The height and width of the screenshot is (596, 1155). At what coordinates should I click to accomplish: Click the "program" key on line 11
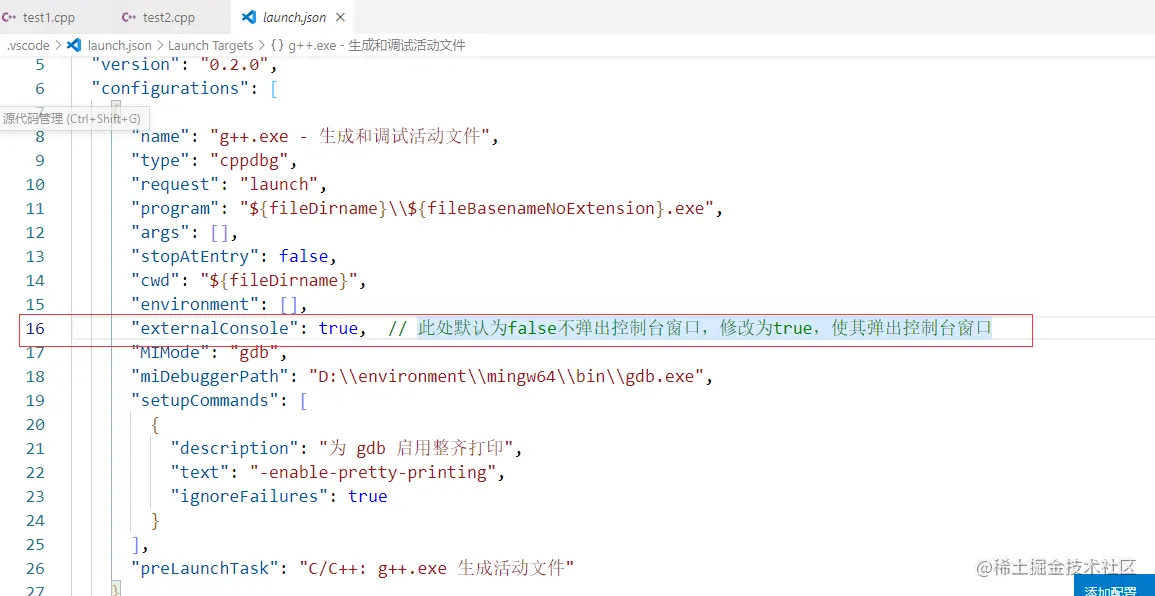pos(175,208)
